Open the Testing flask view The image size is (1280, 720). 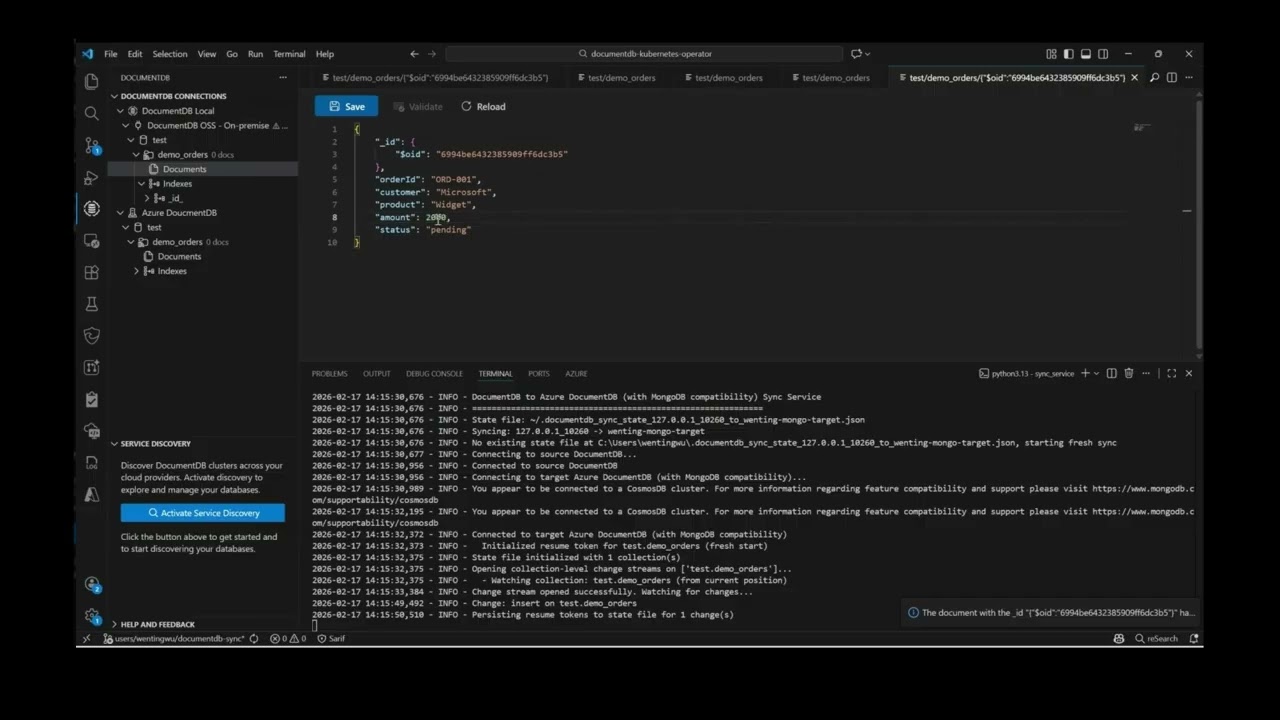92,304
